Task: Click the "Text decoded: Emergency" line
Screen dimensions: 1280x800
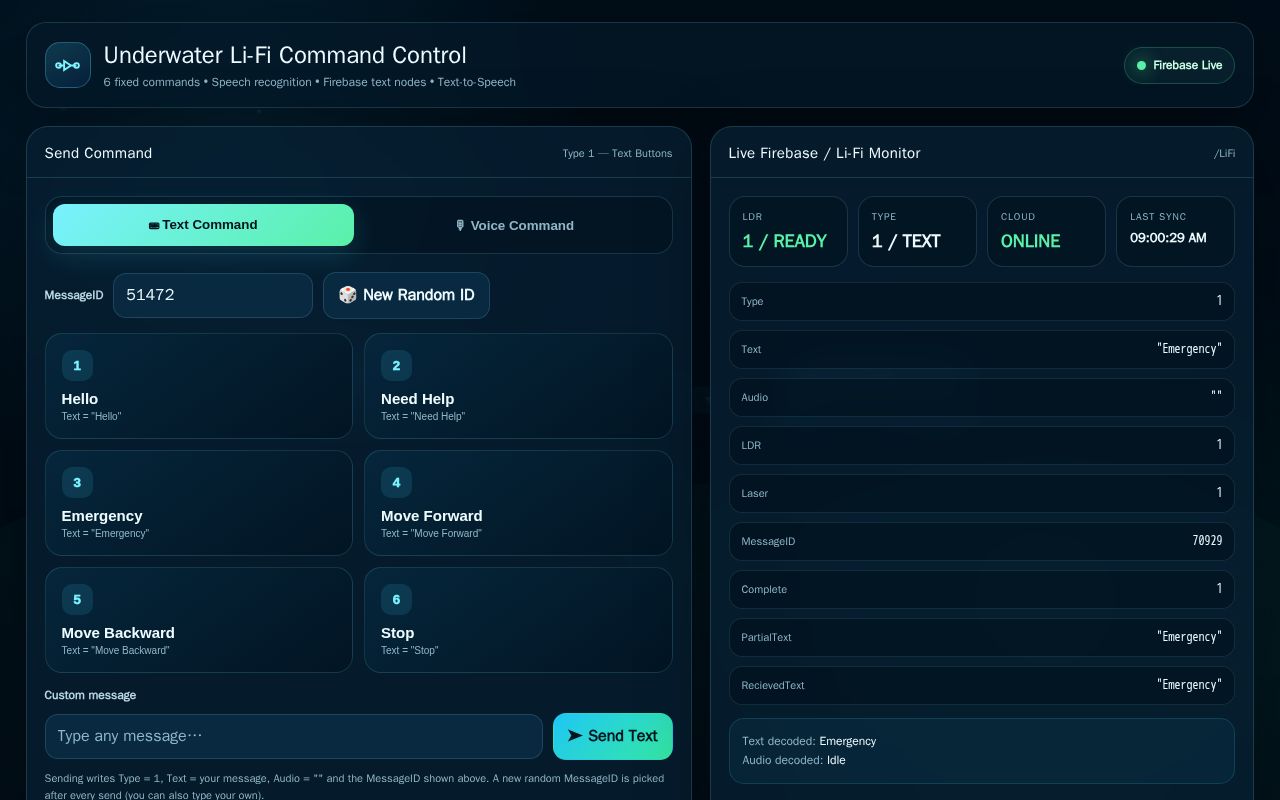Action: click(x=809, y=741)
